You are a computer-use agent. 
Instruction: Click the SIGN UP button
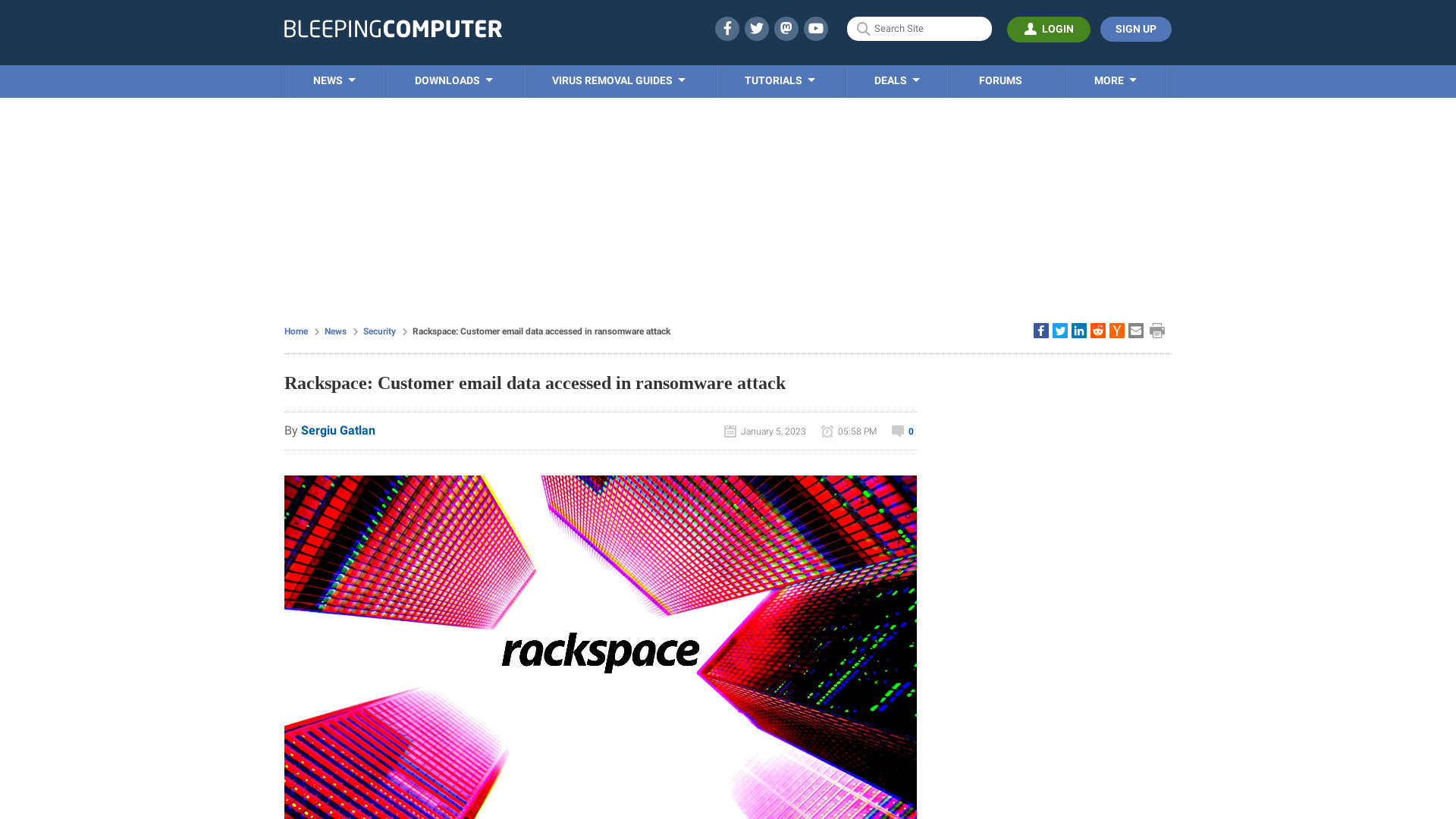click(x=1135, y=29)
